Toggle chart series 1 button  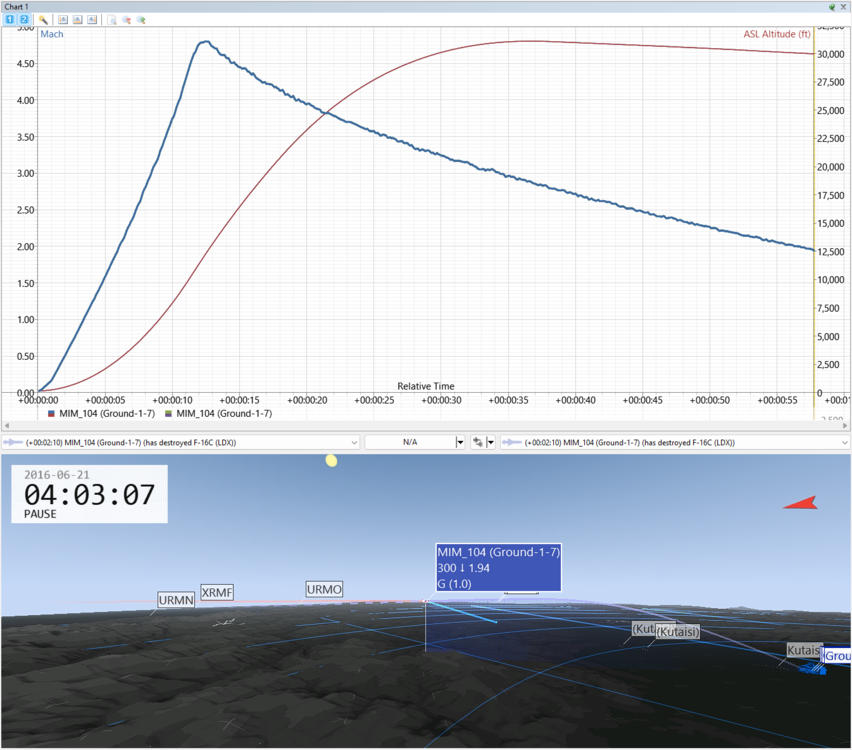point(10,20)
